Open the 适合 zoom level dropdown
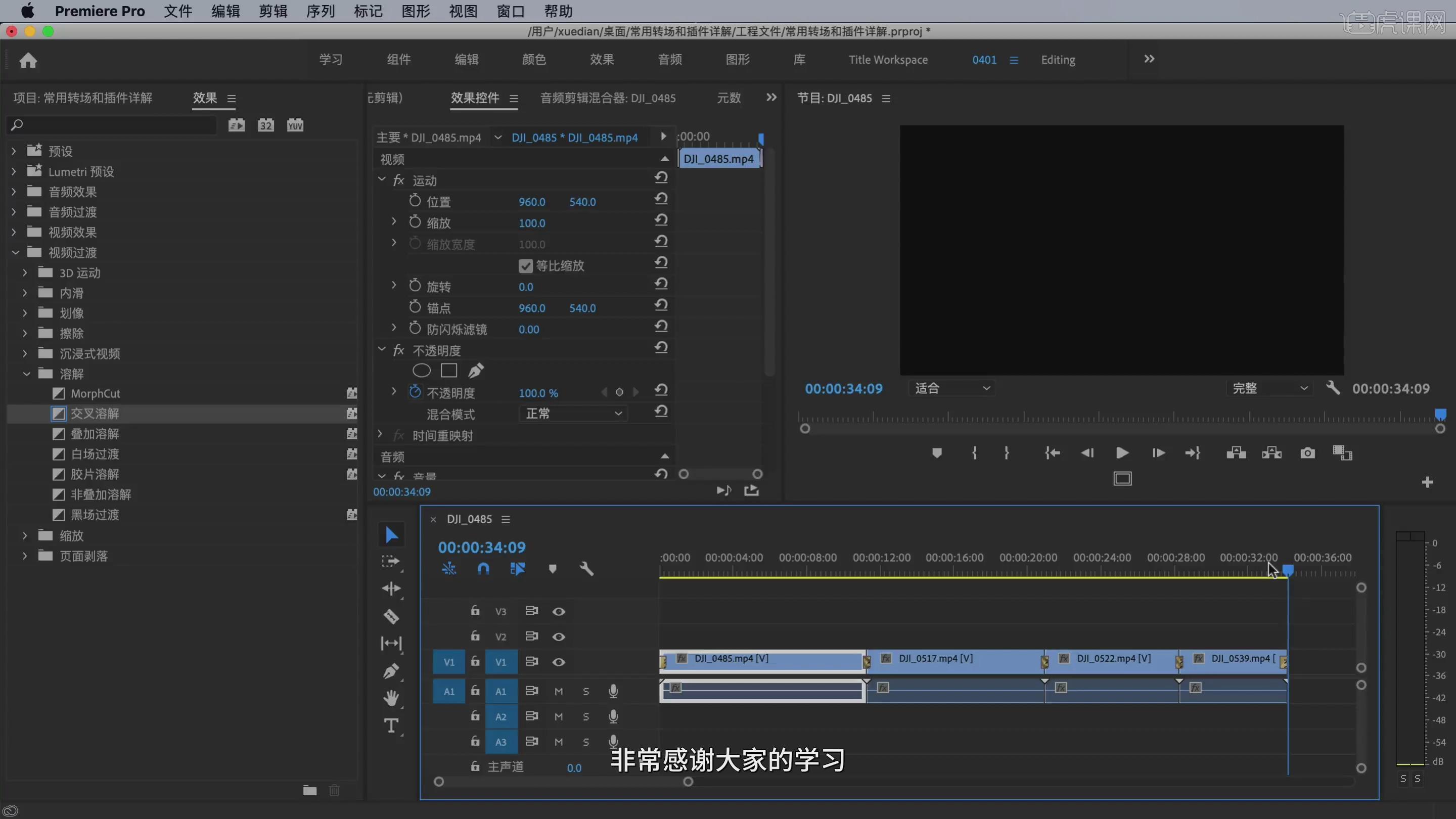The image size is (1456, 819). click(x=952, y=388)
